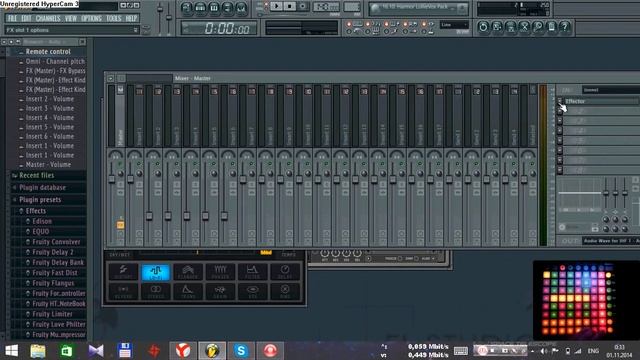Stop playback with the Stop button

289,6
